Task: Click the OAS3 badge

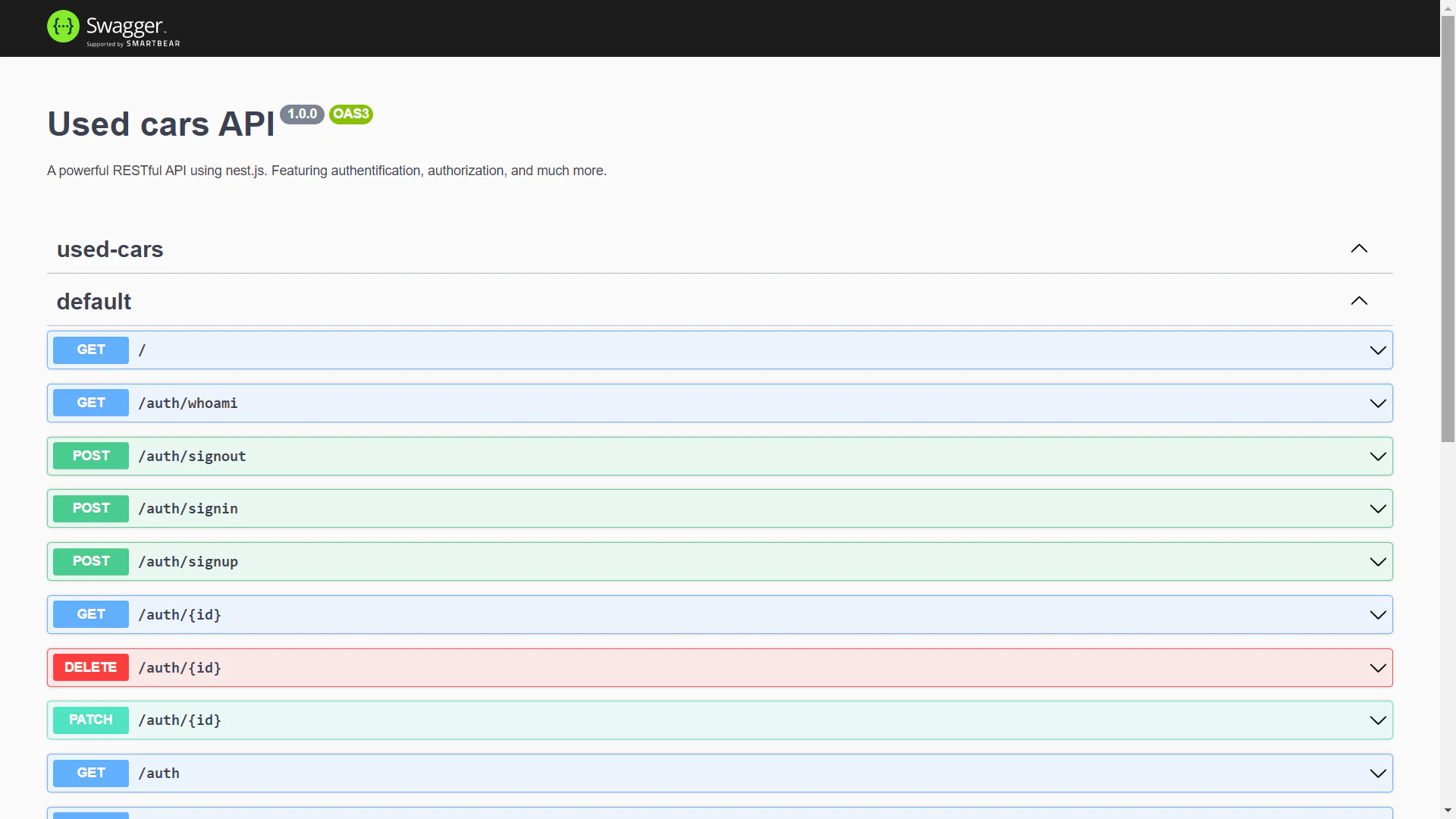Action: click(x=350, y=114)
